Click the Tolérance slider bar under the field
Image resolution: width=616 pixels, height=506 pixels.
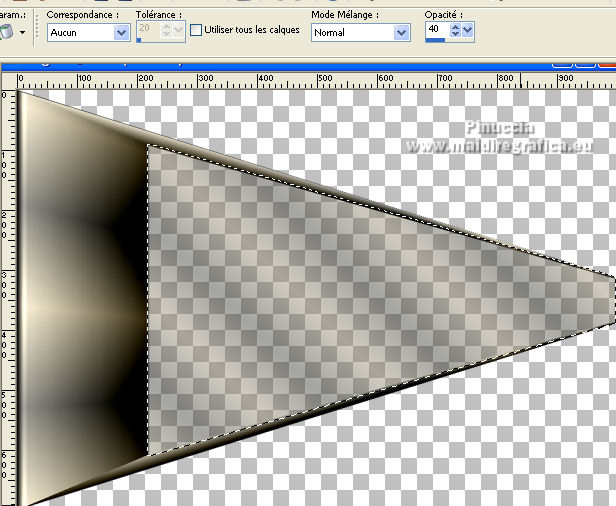pos(139,40)
